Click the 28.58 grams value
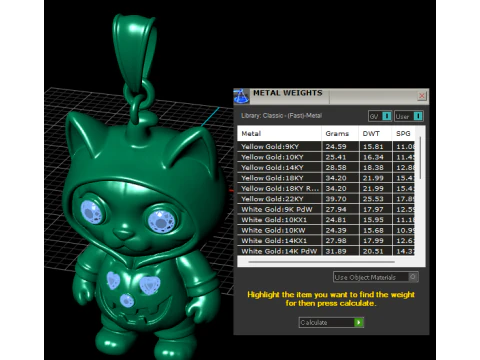Viewport: 480px width, 360px height. coord(336,167)
